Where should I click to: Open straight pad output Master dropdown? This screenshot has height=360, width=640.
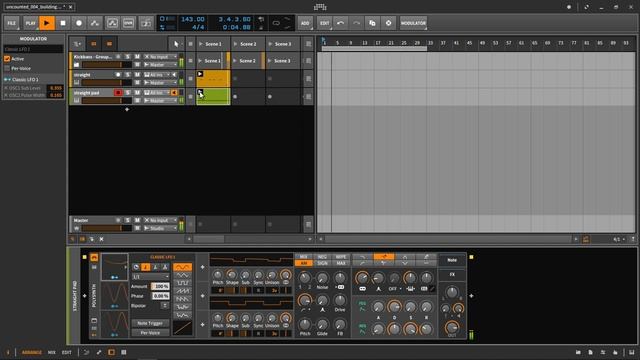coord(160,100)
